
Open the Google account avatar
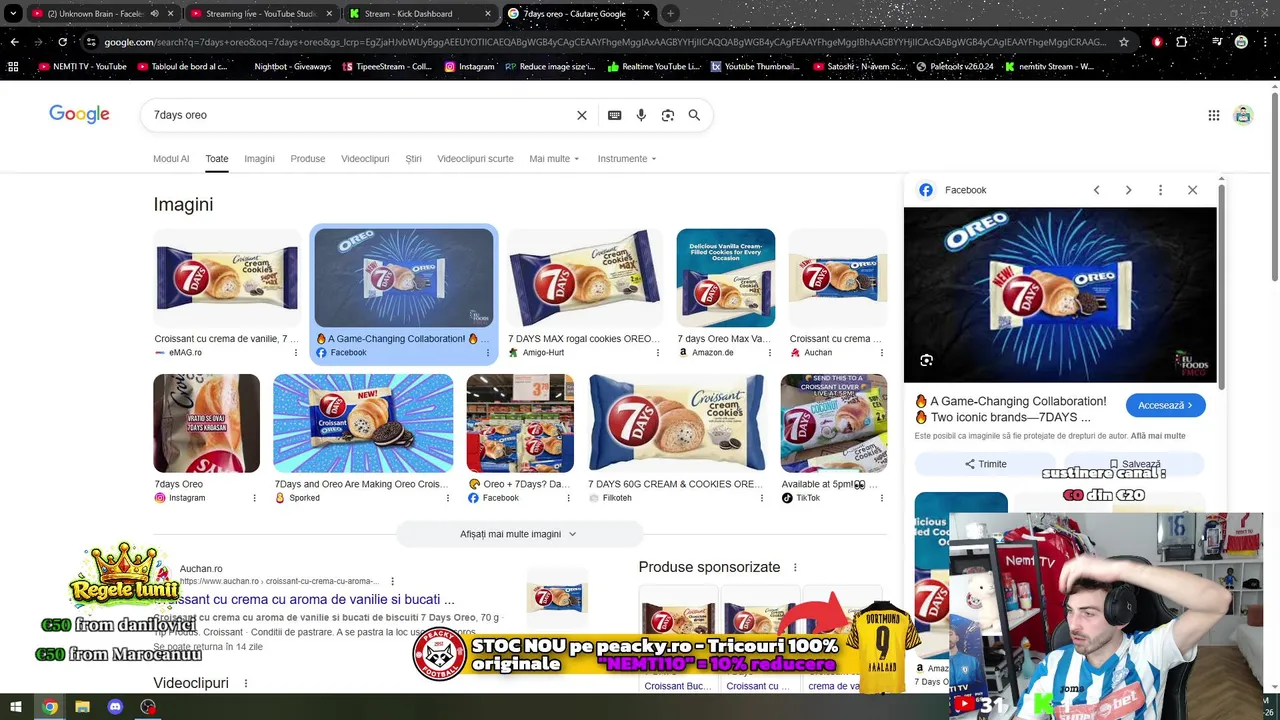pos(1243,115)
